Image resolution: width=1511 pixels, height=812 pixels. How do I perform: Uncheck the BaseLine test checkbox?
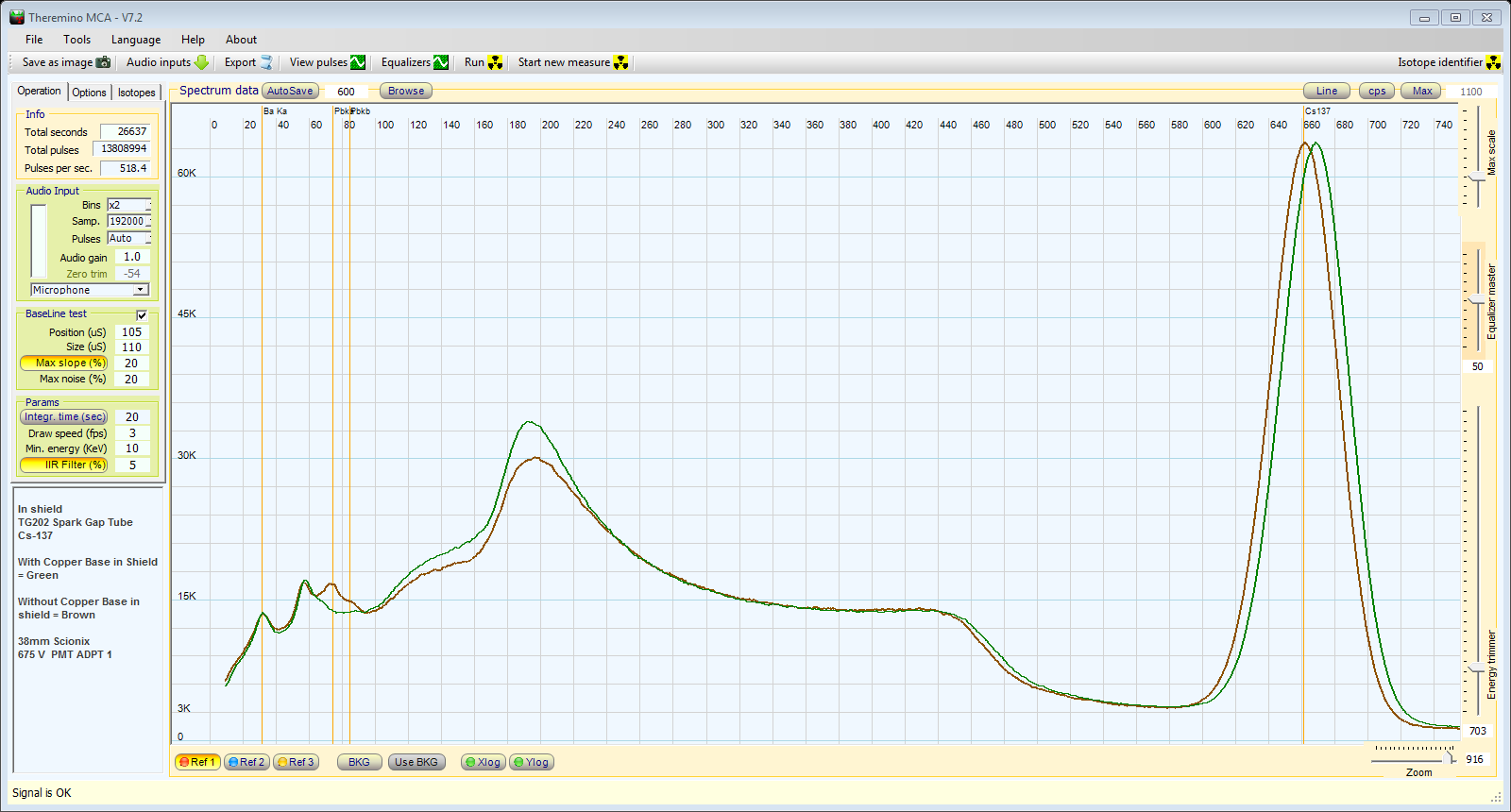142,315
